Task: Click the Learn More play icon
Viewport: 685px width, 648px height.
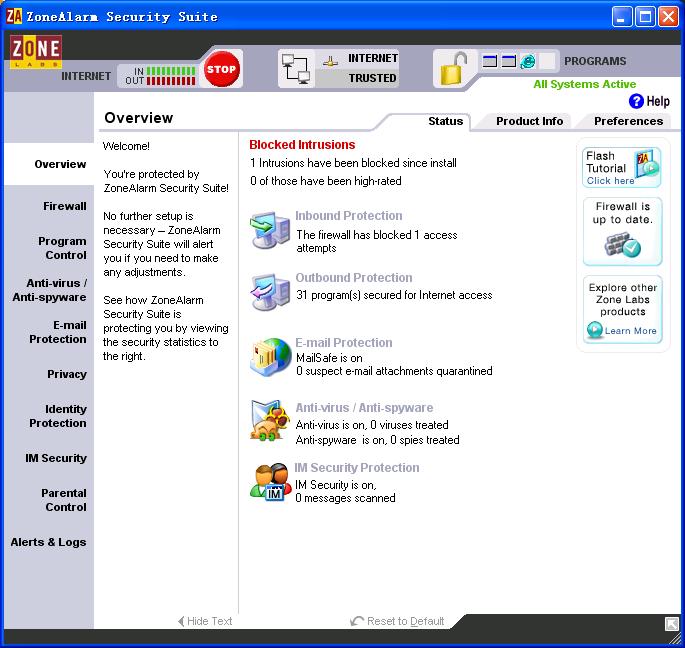Action: pos(595,330)
